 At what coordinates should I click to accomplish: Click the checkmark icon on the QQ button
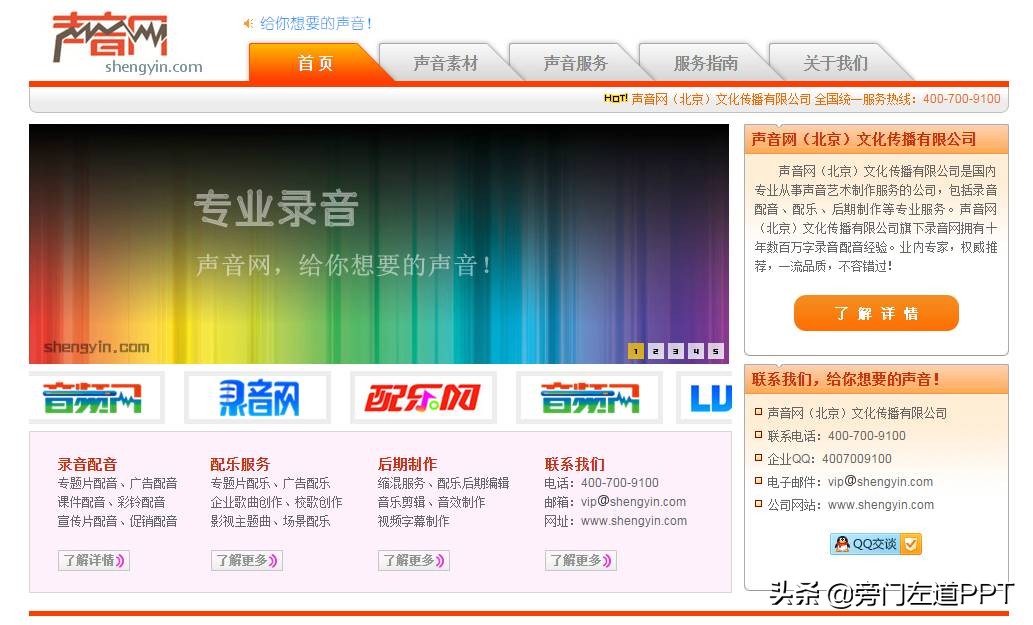click(911, 544)
